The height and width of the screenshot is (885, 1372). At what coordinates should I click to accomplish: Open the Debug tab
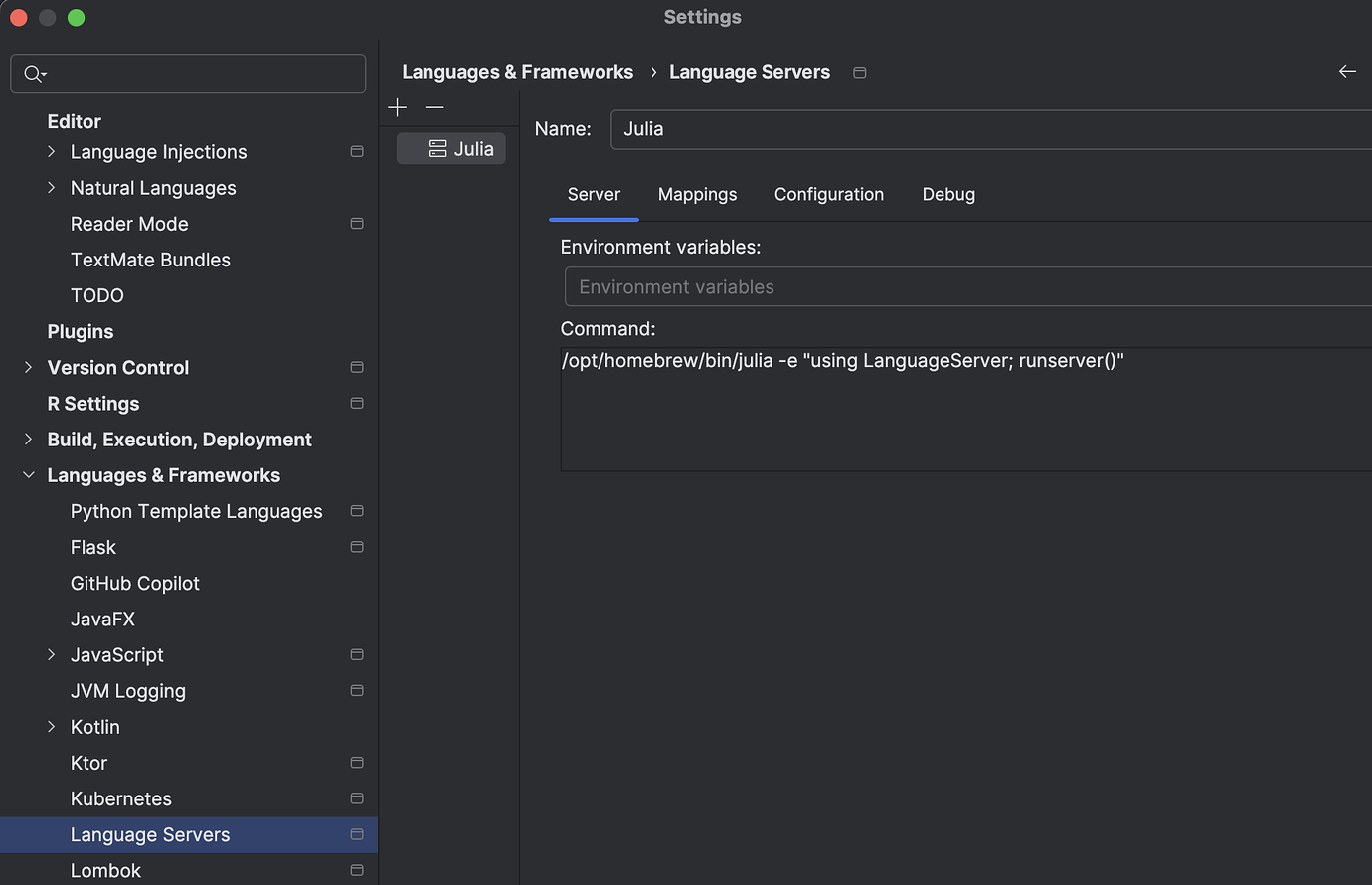pos(947,194)
